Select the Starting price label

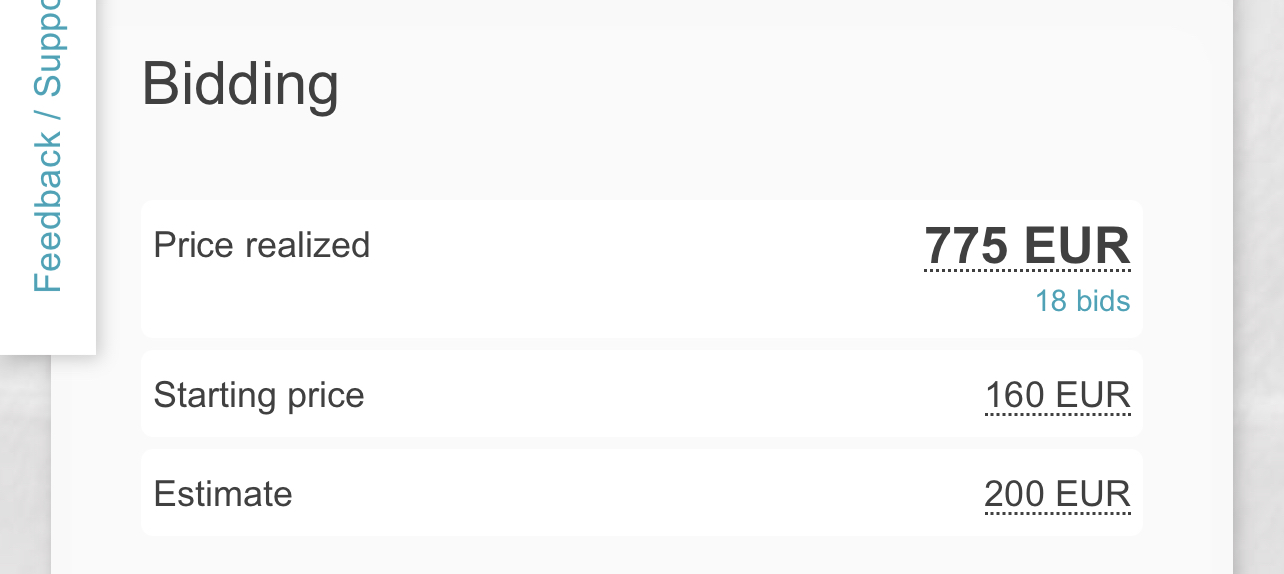(259, 395)
